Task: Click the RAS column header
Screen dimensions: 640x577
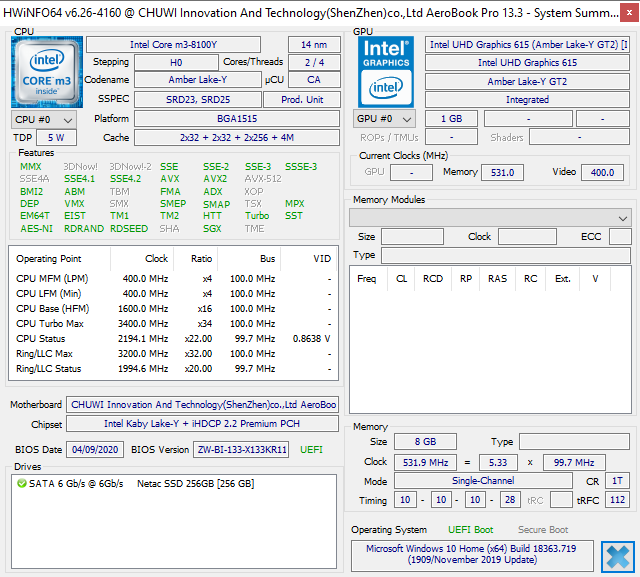Action: click(497, 279)
